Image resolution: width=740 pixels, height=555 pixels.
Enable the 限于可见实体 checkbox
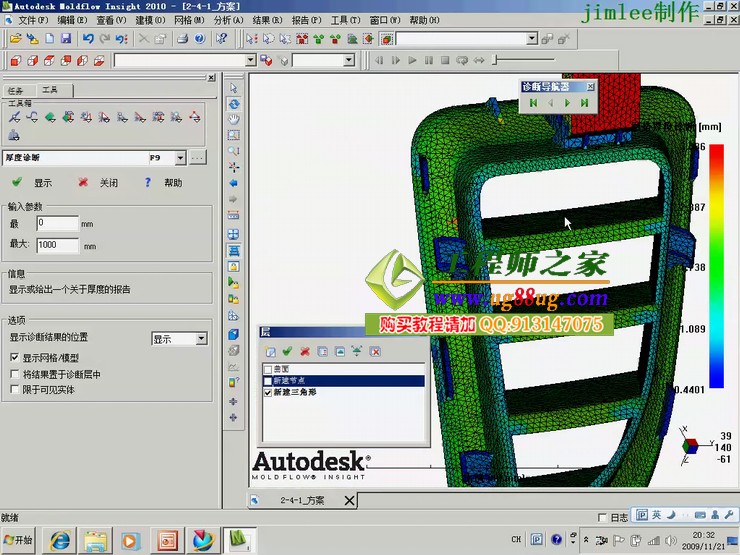[x=14, y=389]
